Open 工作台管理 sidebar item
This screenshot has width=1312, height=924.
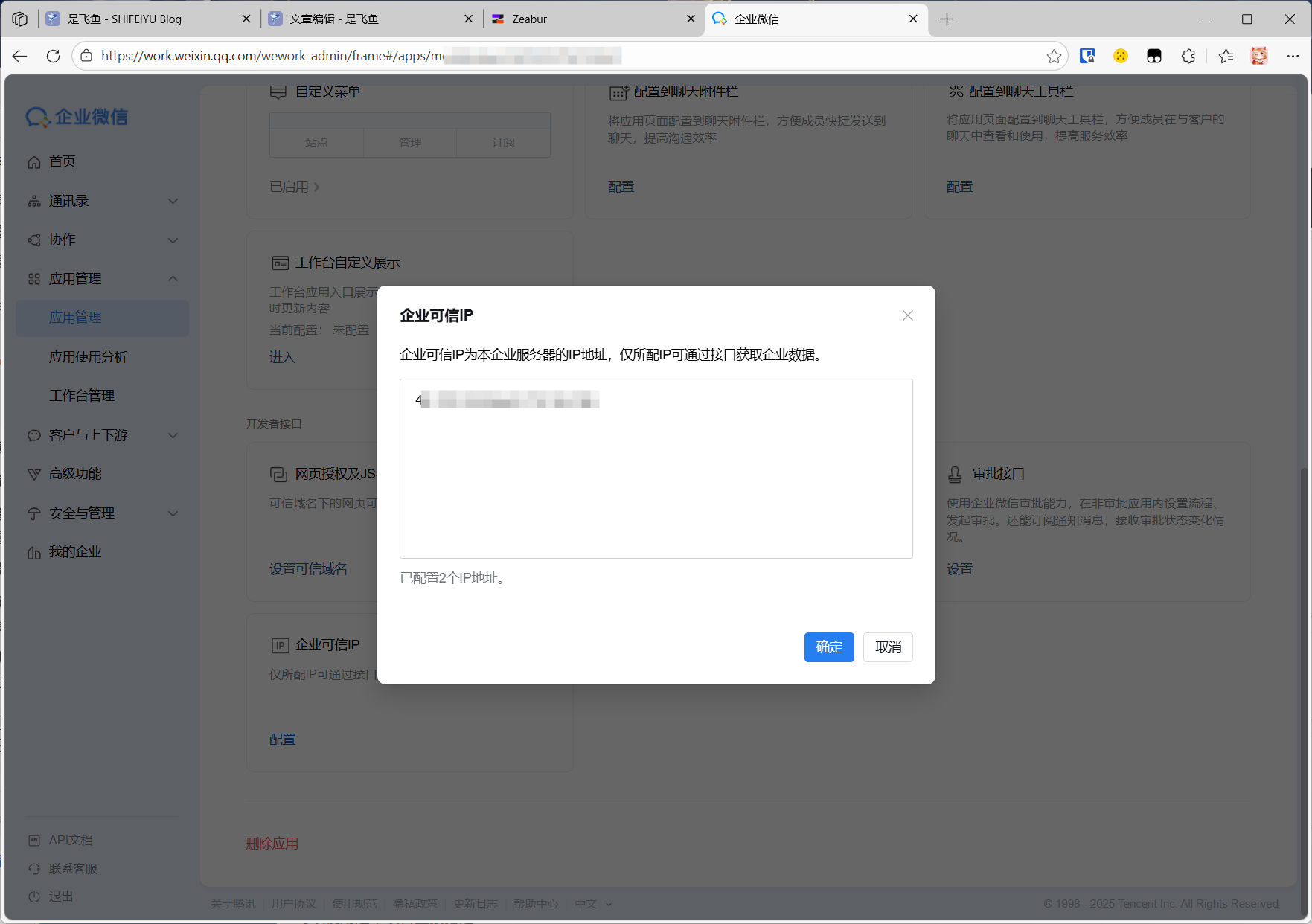click(x=82, y=396)
